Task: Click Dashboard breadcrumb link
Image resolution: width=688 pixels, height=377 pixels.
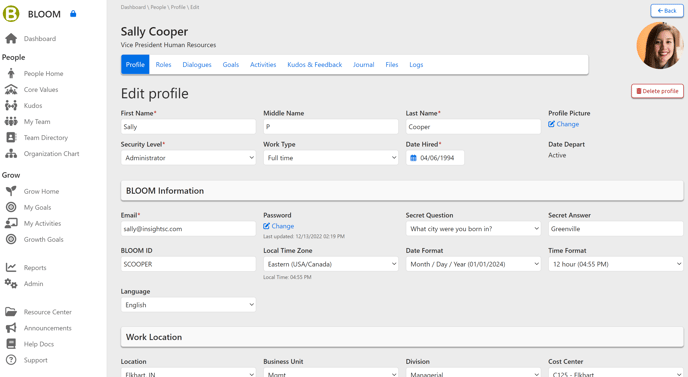Action: point(133,7)
